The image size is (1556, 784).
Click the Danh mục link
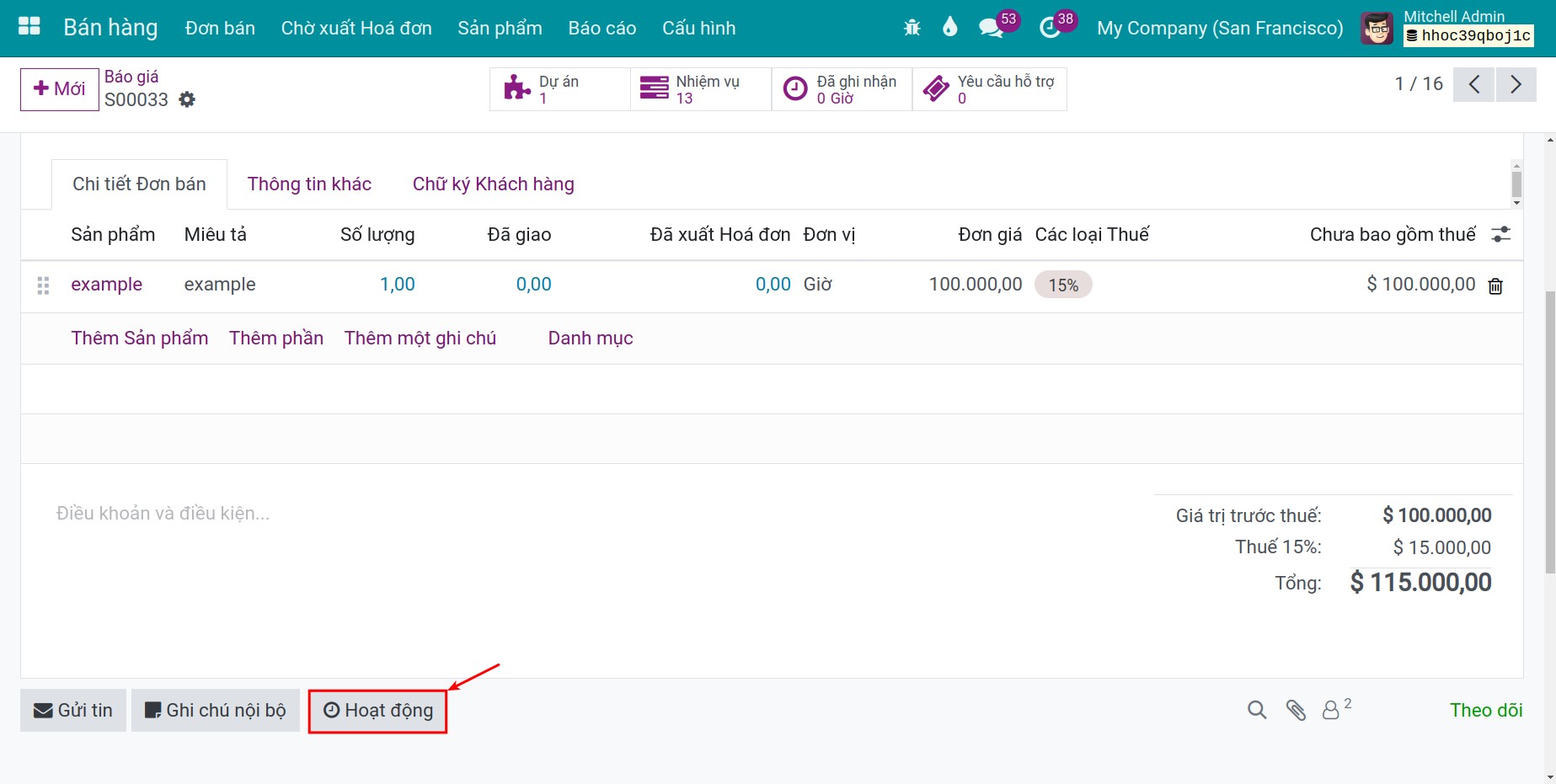pyautogui.click(x=591, y=339)
